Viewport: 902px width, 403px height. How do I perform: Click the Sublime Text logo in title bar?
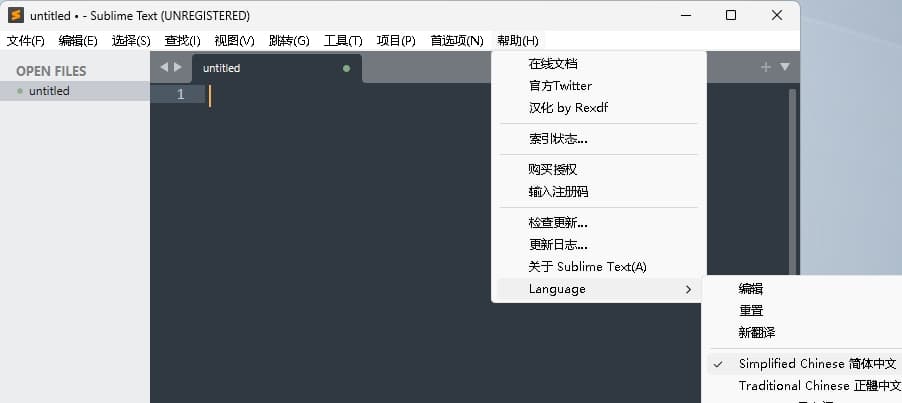pyautogui.click(x=16, y=16)
